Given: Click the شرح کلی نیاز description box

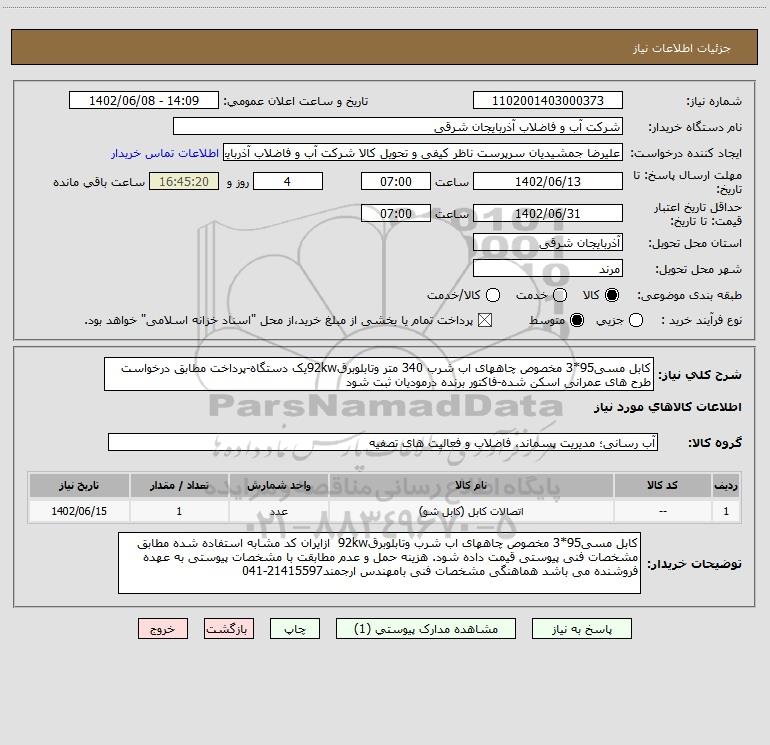Looking at the screenshot, I should 379,374.
